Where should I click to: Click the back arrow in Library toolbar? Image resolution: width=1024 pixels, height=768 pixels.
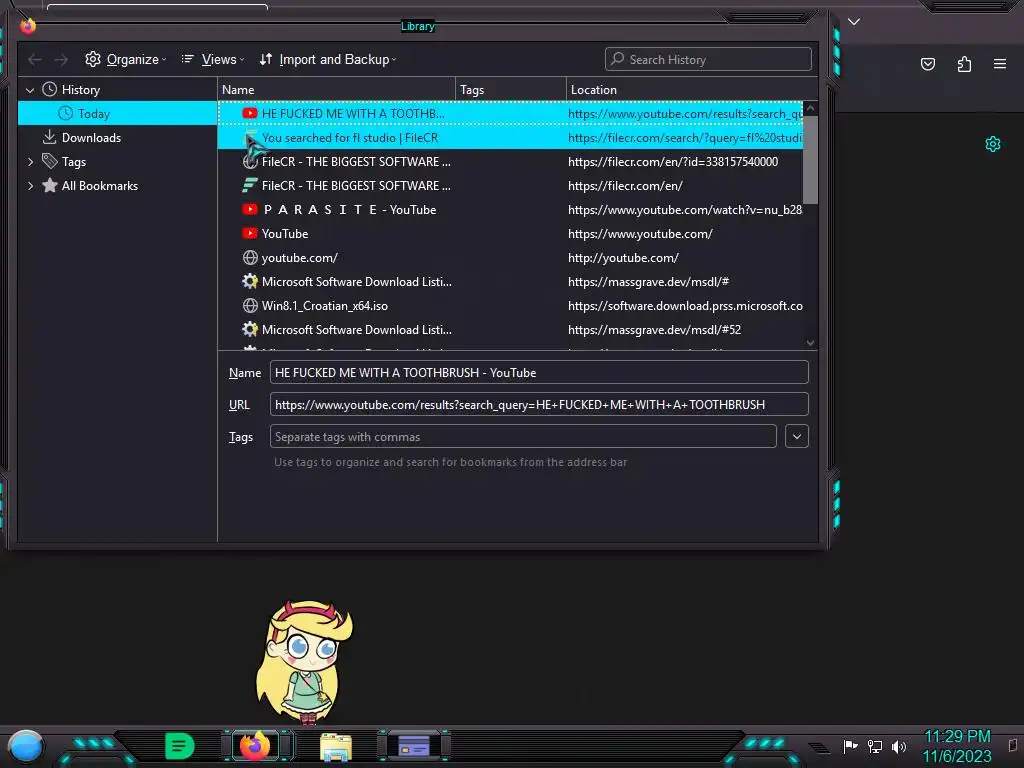click(35, 59)
